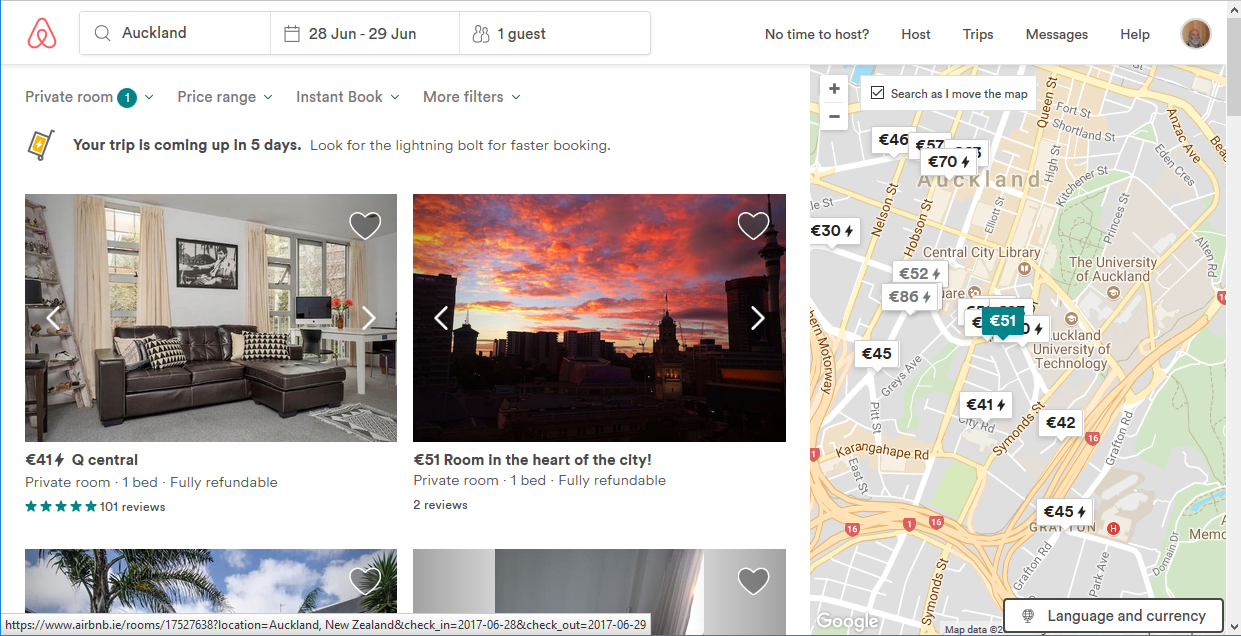Heart the Room in the heart of the city listing
Viewport: 1241px width, 636px height.
pyautogui.click(x=753, y=226)
